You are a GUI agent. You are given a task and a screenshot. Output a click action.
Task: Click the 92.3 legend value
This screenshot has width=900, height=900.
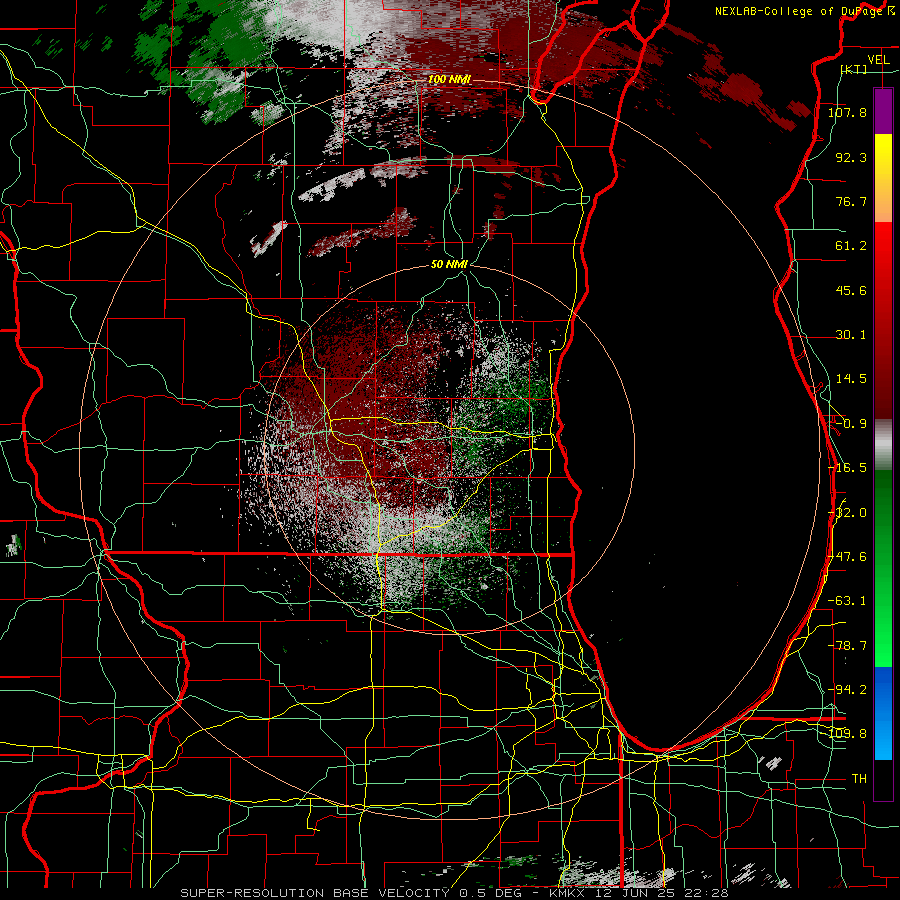tap(851, 157)
